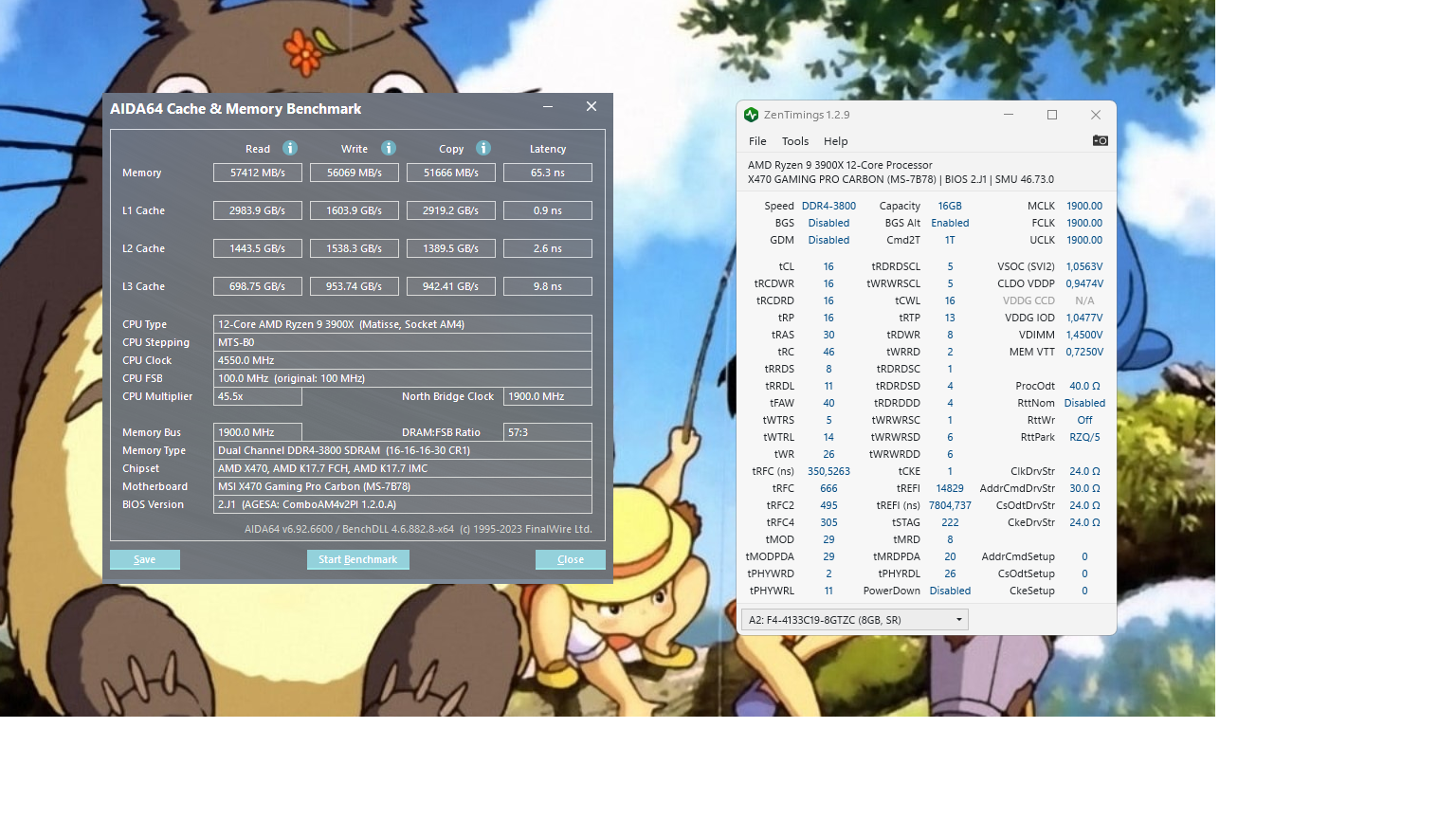1456x819 pixels.
Task: Maximize the ZenTimings window
Action: (1052, 115)
